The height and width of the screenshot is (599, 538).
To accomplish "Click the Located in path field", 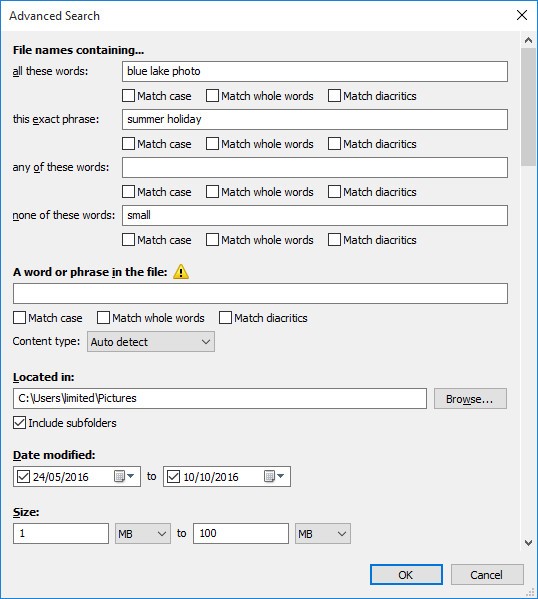I will (220, 398).
